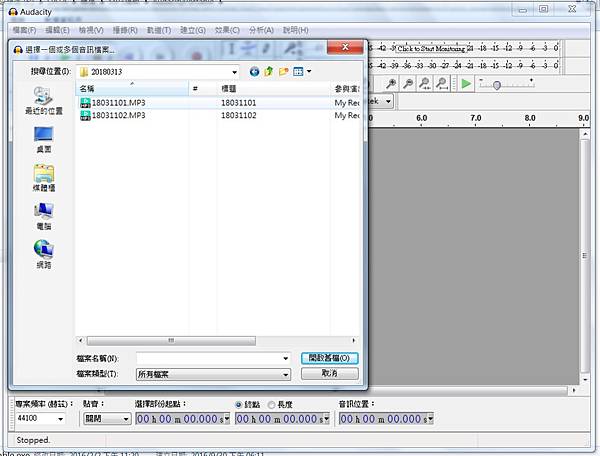The width and height of the screenshot is (600, 456).
Task: Click the Audacity Fit Selection zoom icon
Action: [x=425, y=83]
